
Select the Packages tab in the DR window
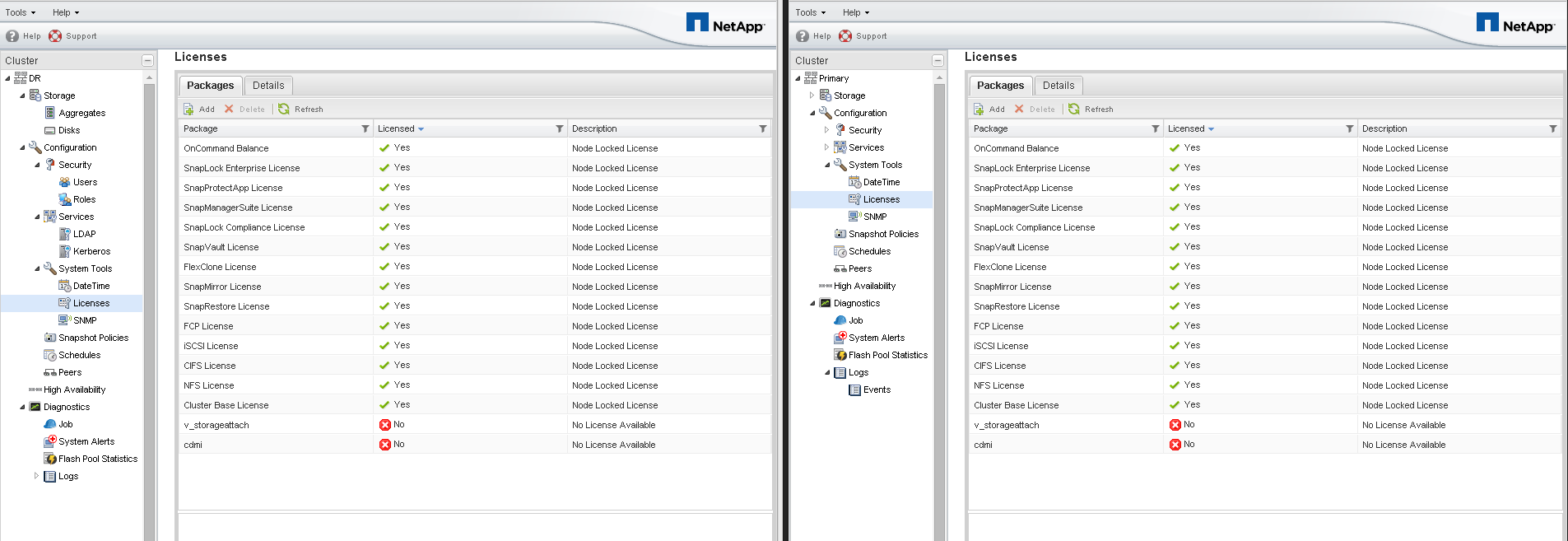pyautogui.click(x=210, y=86)
